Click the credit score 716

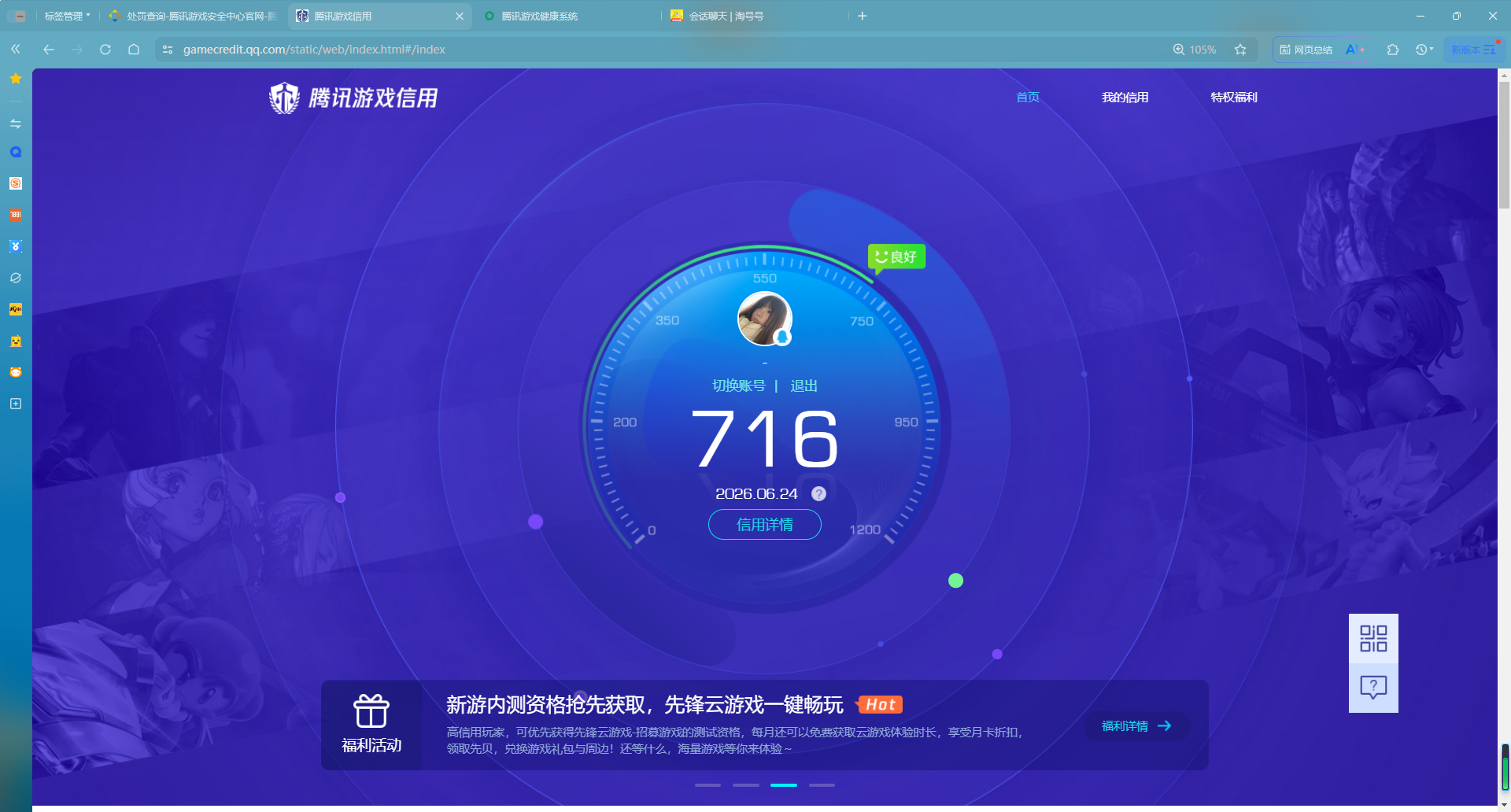[765, 438]
